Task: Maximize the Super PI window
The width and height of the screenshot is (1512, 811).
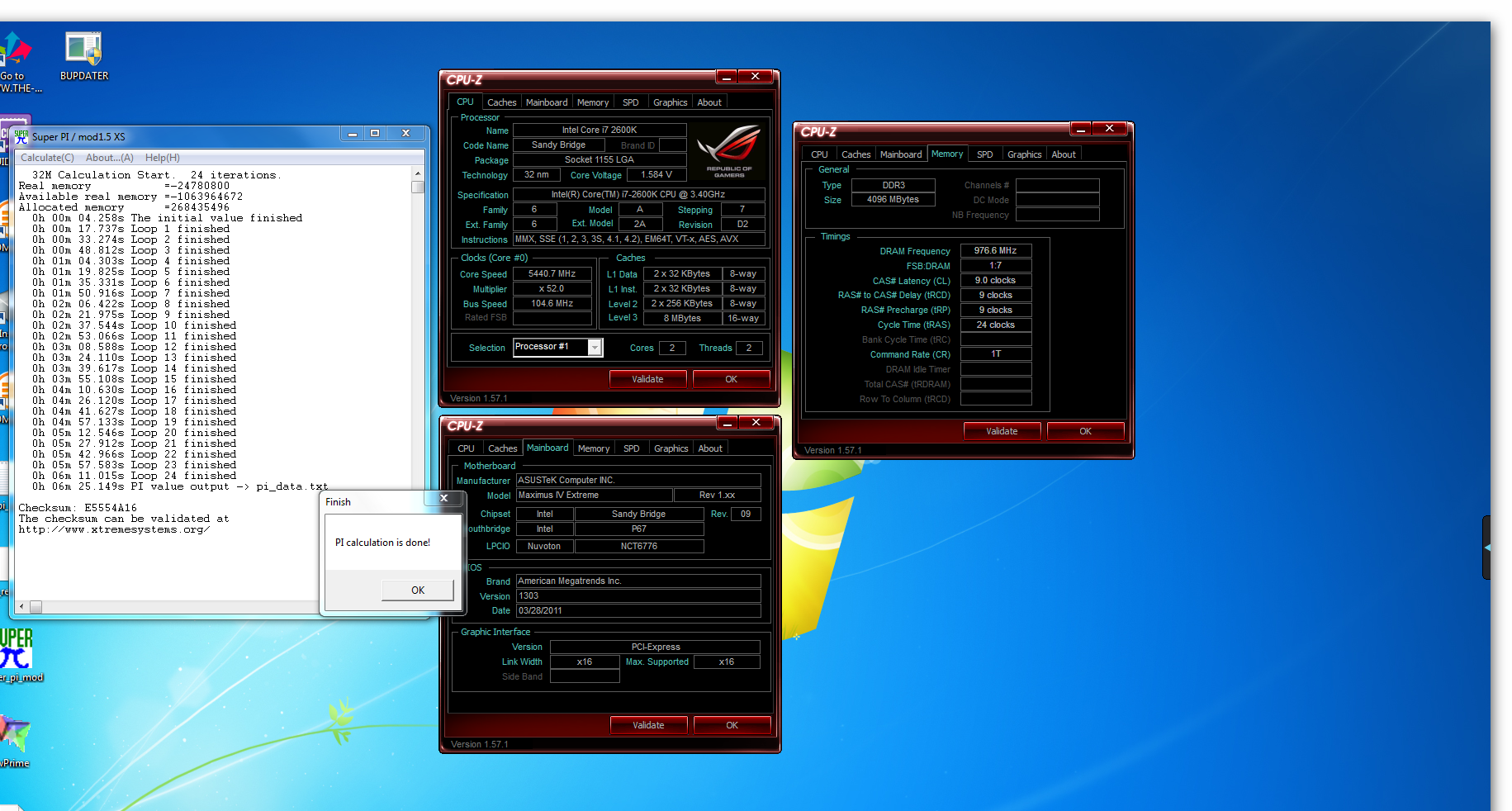Action: point(374,133)
